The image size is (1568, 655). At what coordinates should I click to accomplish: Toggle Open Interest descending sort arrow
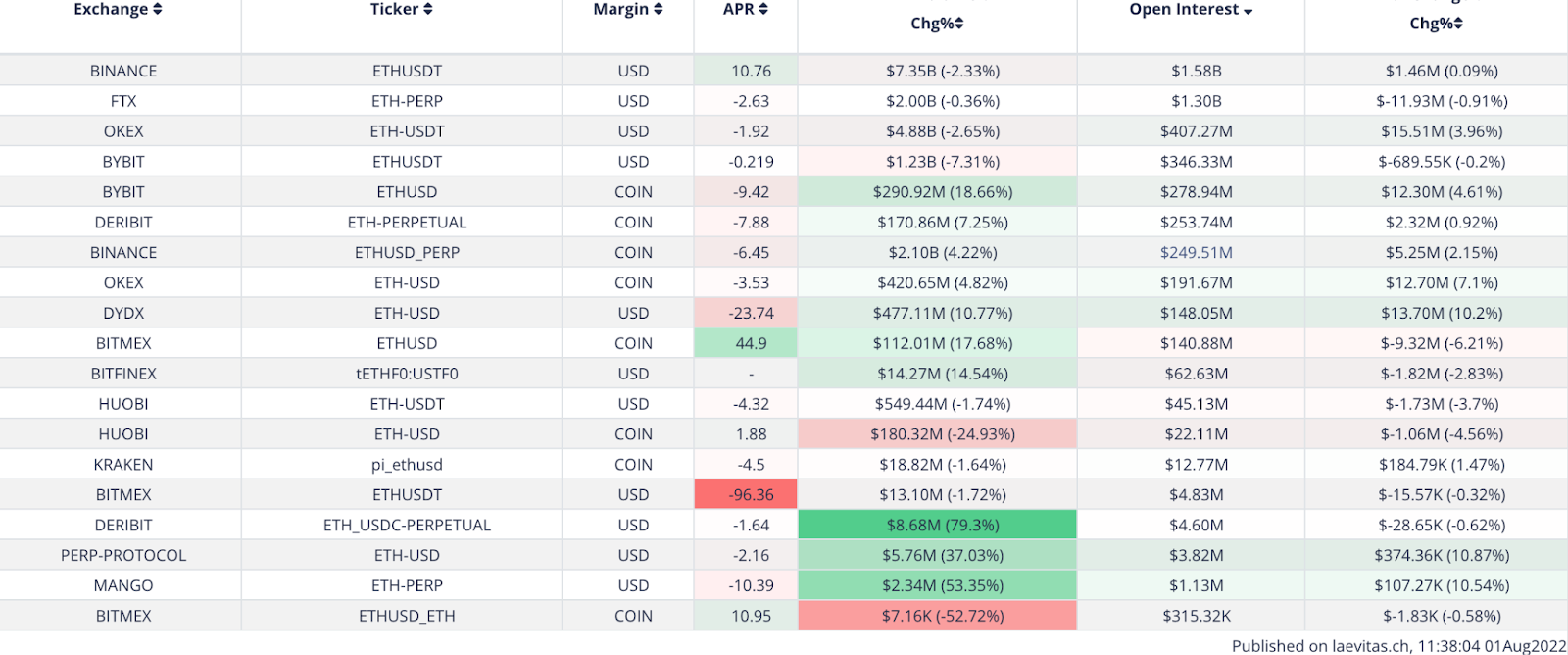tap(1248, 11)
